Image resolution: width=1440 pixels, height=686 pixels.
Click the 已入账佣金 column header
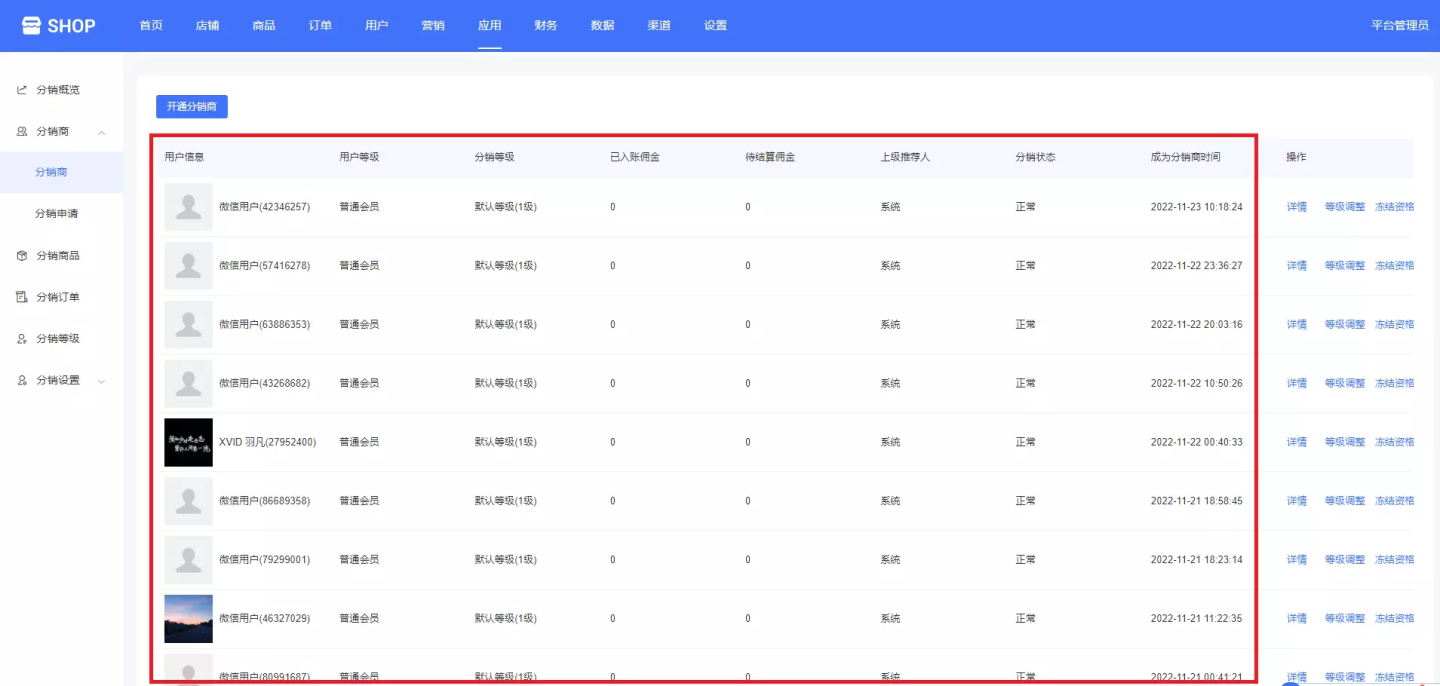click(635, 158)
